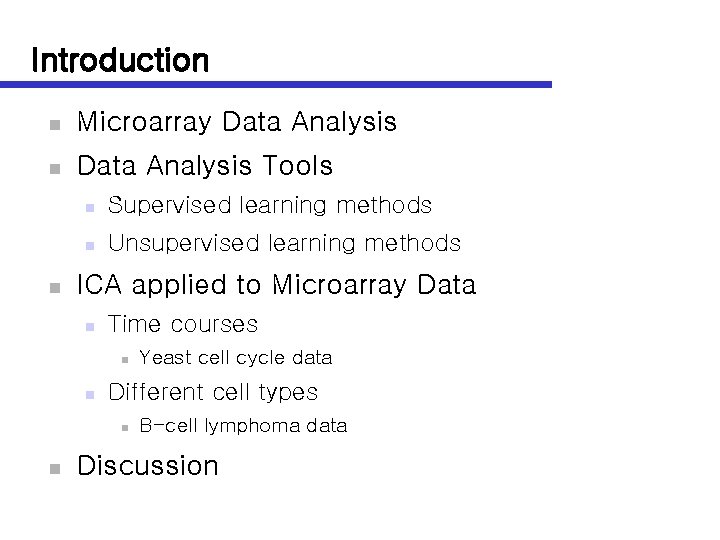Click the small bullet before 'Yeast cell cycle data'
Image resolution: width=720 pixels, height=540 pixels.
pyautogui.click(x=121, y=360)
